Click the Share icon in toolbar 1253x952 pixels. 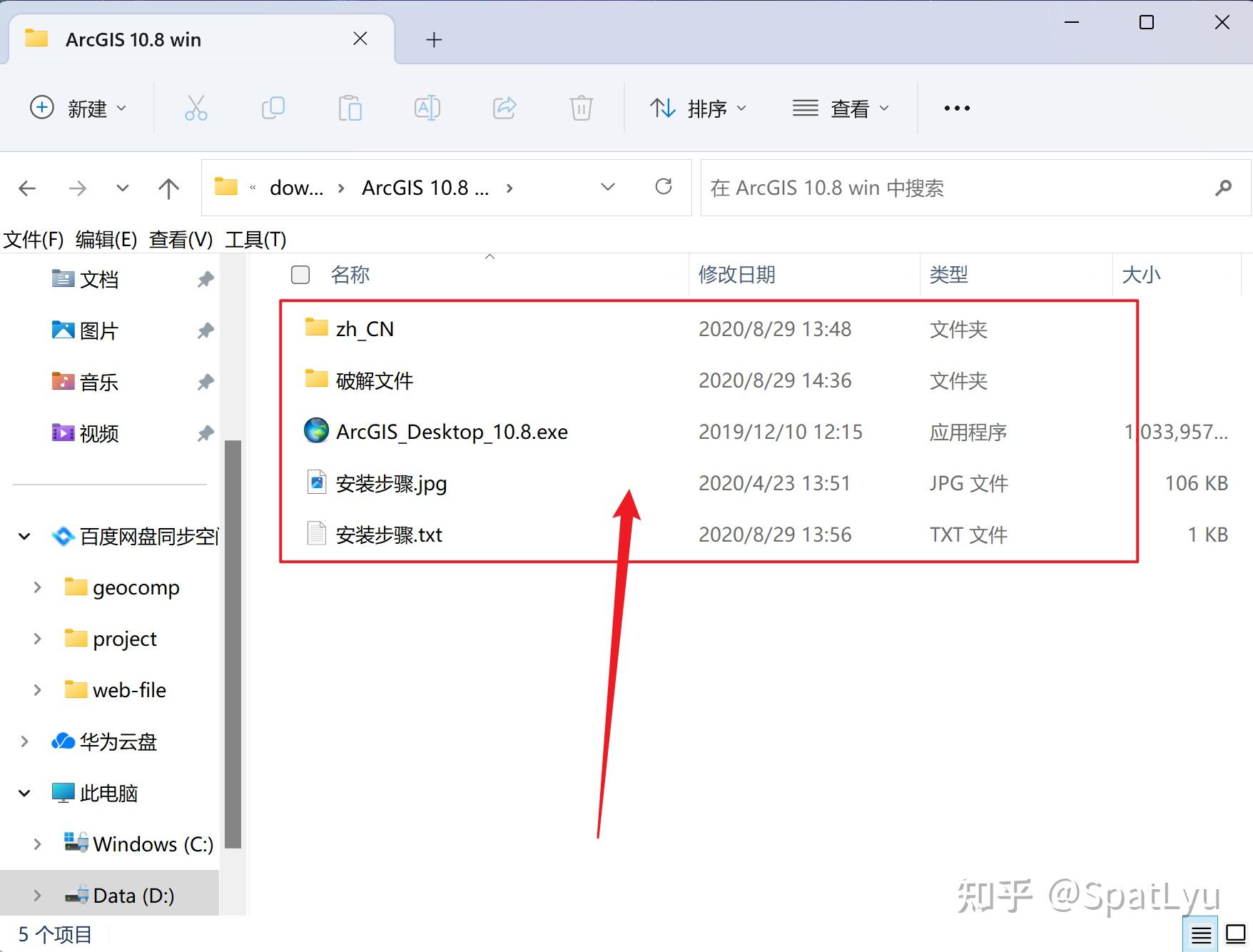504,108
